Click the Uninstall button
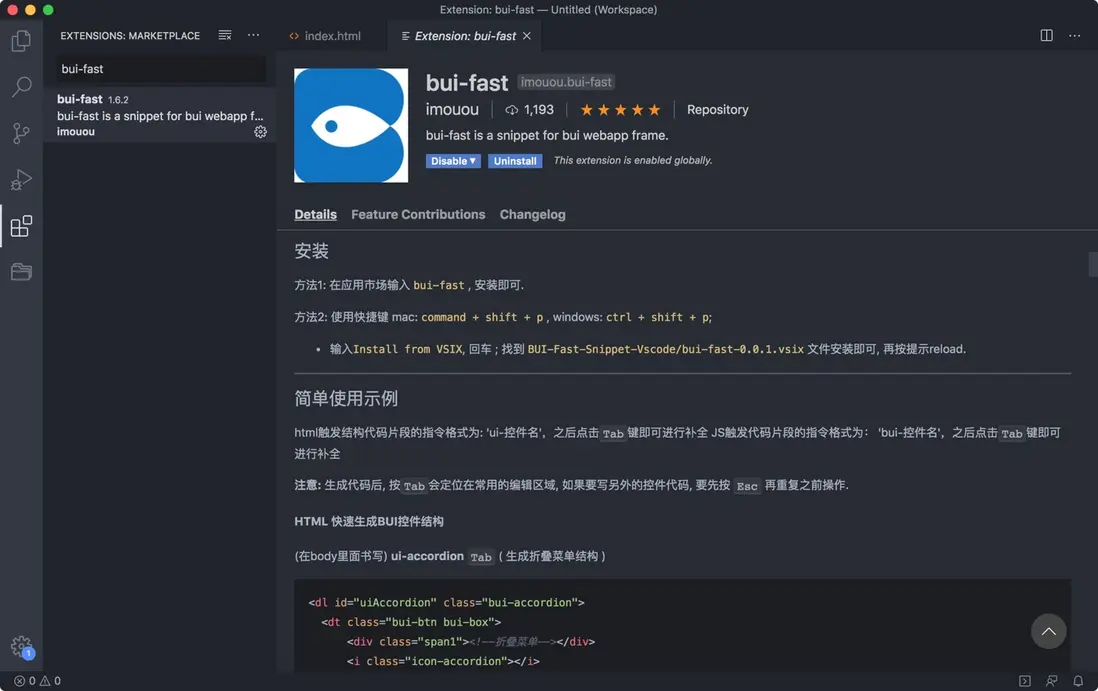The image size is (1098, 691). click(x=515, y=161)
